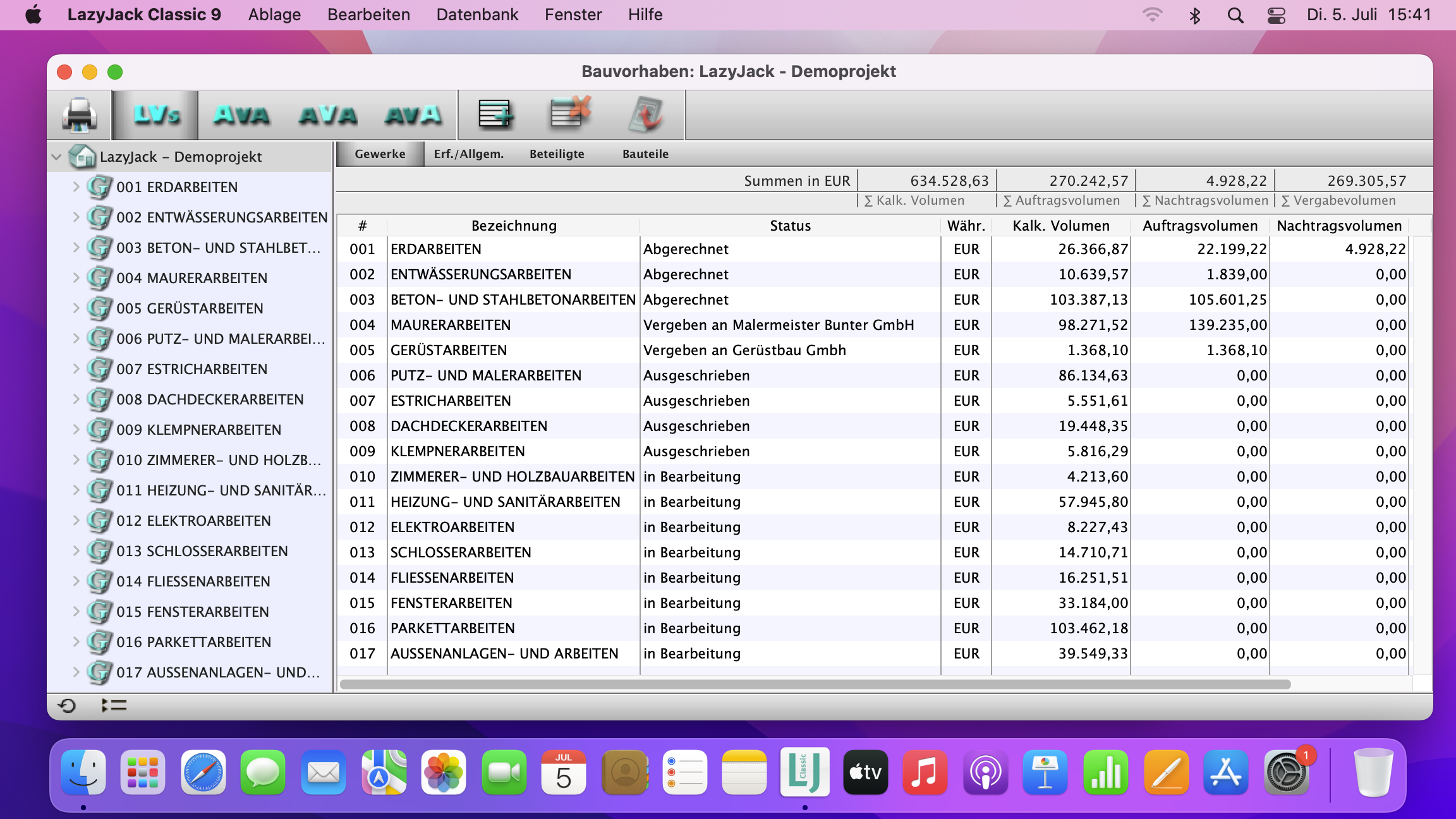Expand 009 KLEMPNERARBEITEN tree node
Screen dimensions: 1456x819
(76, 430)
